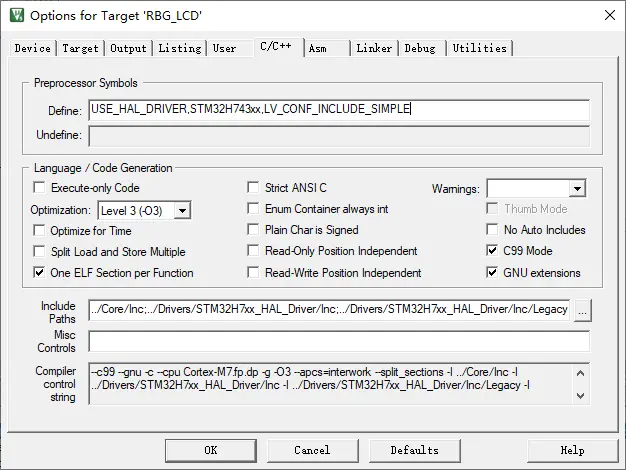The height and width of the screenshot is (470, 626).
Task: Restore settings with Defaults button
Action: pyautogui.click(x=415, y=451)
